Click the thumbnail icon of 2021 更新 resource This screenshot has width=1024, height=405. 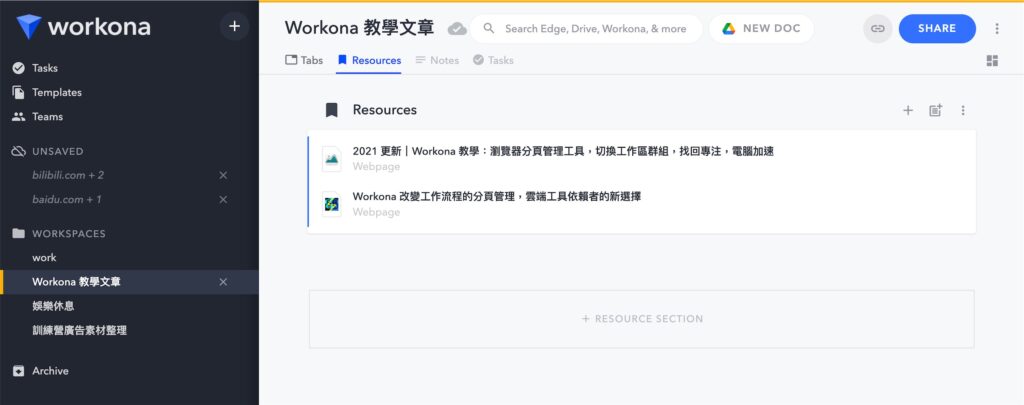(332, 159)
